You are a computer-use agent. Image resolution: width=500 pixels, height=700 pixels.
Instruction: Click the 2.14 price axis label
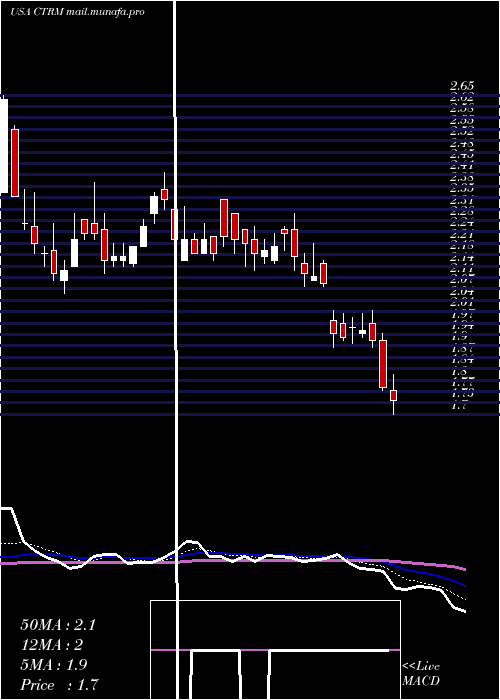[x=462, y=258]
